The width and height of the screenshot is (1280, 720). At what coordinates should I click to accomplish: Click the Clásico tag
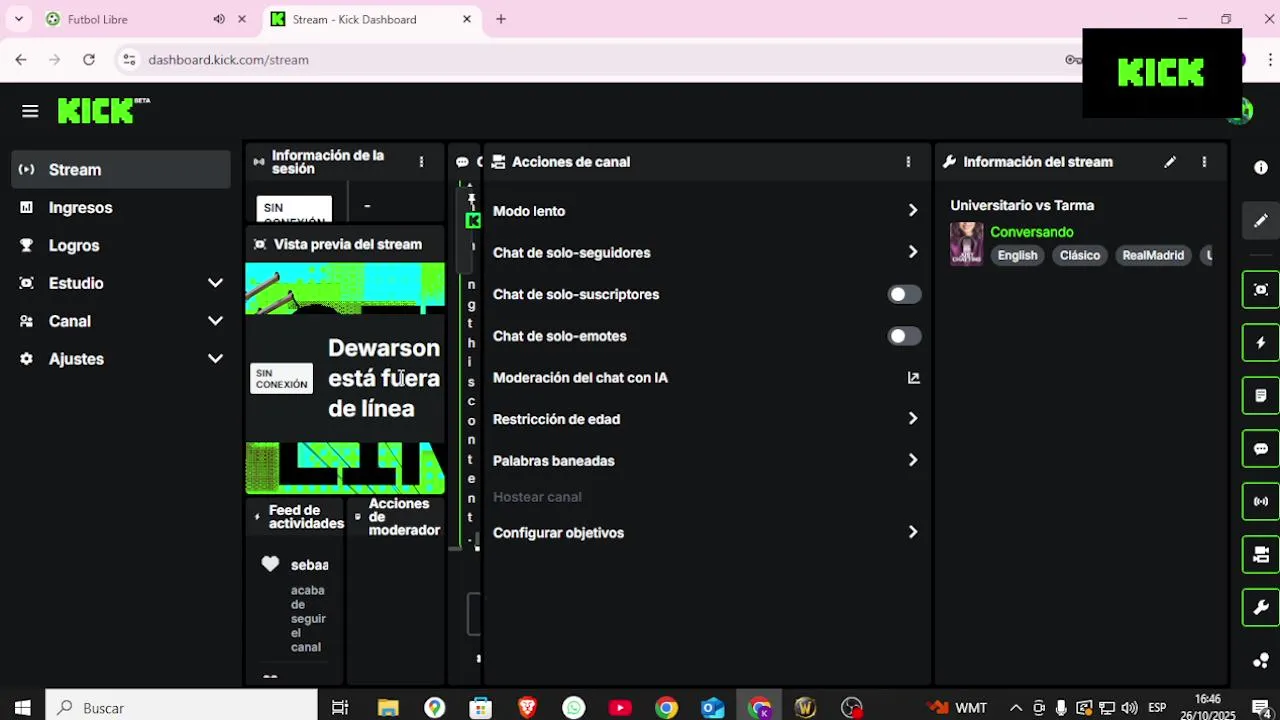pyautogui.click(x=1079, y=255)
